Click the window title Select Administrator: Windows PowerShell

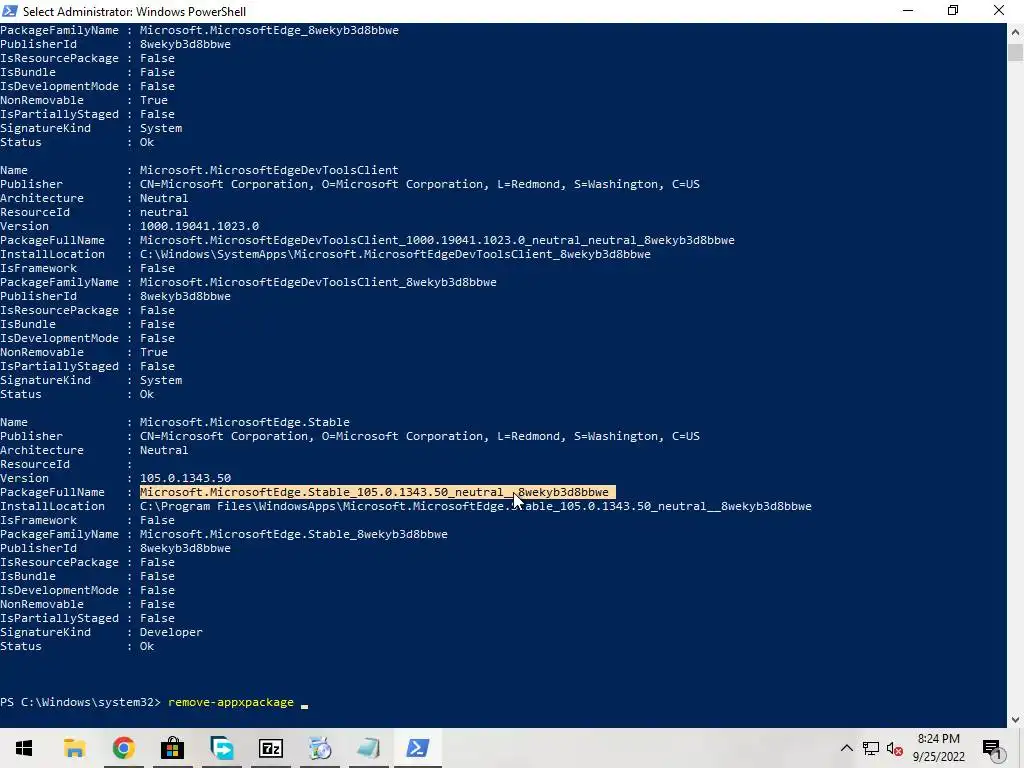[x=135, y=12]
